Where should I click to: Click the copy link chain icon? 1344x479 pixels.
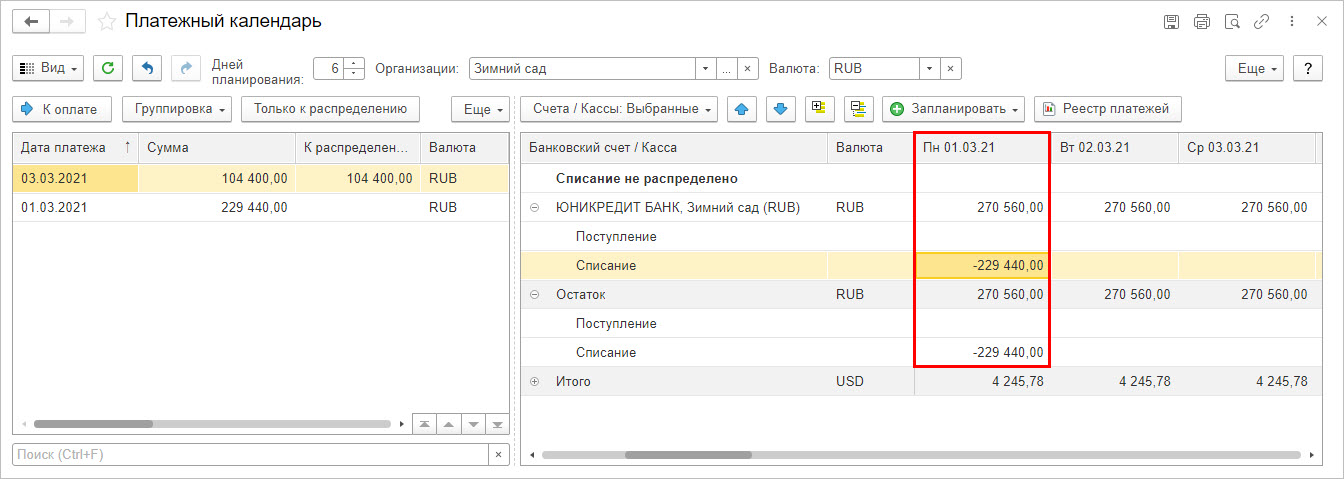pyautogui.click(x=1262, y=21)
